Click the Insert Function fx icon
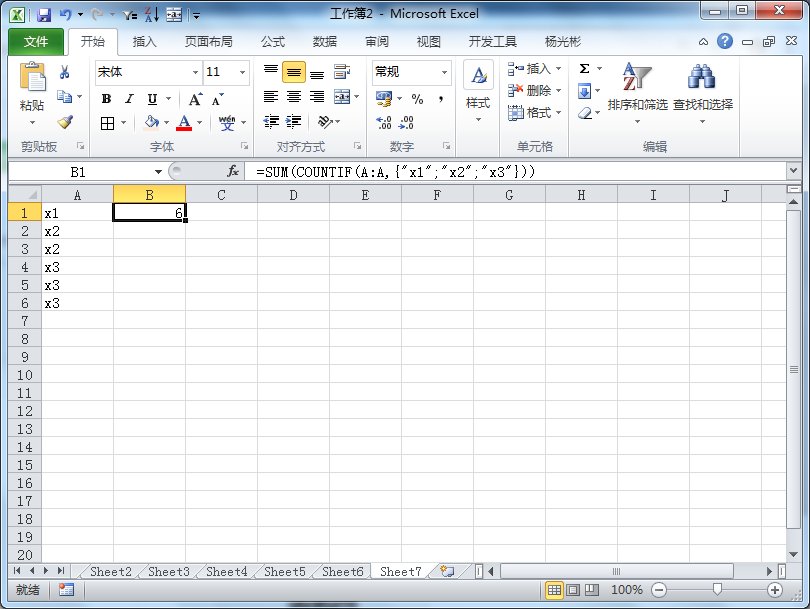810x609 pixels. pyautogui.click(x=233, y=171)
